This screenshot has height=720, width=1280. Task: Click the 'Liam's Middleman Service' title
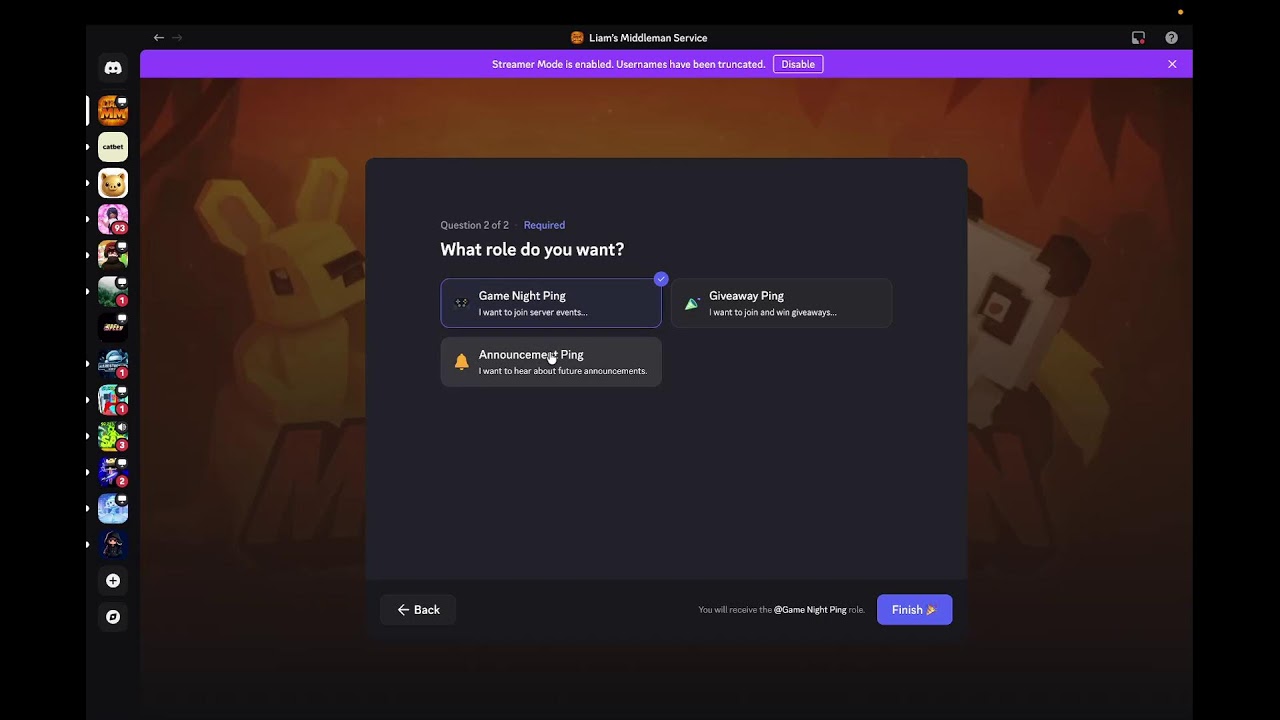[648, 38]
